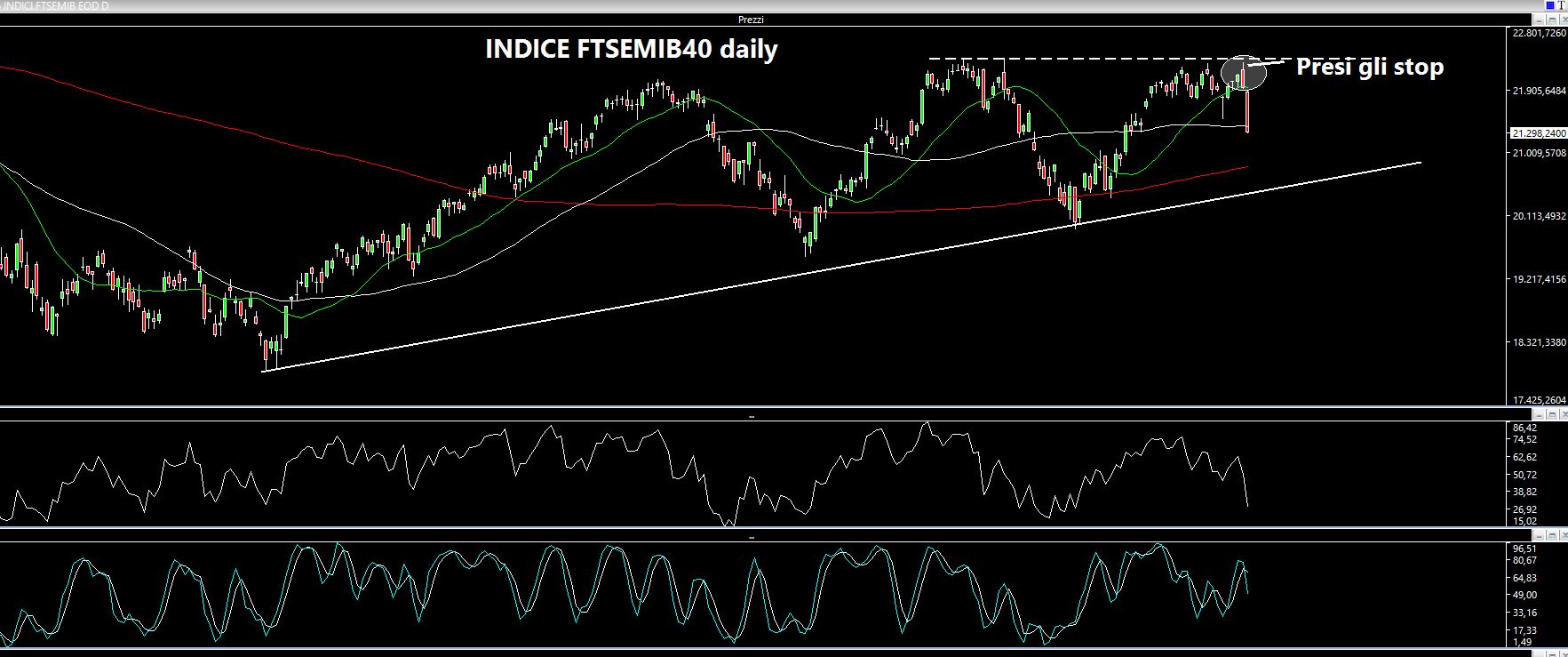Click stochastic scale value 96,51

click(x=1524, y=549)
